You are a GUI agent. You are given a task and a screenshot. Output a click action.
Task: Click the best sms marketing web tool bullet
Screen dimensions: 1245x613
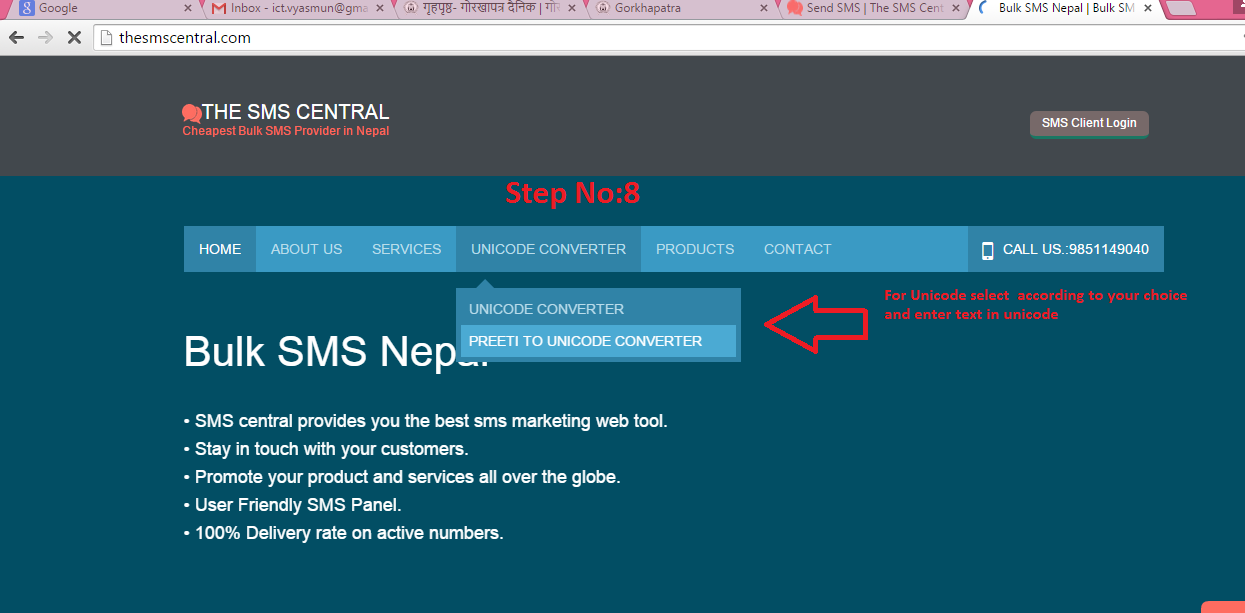pos(426,421)
